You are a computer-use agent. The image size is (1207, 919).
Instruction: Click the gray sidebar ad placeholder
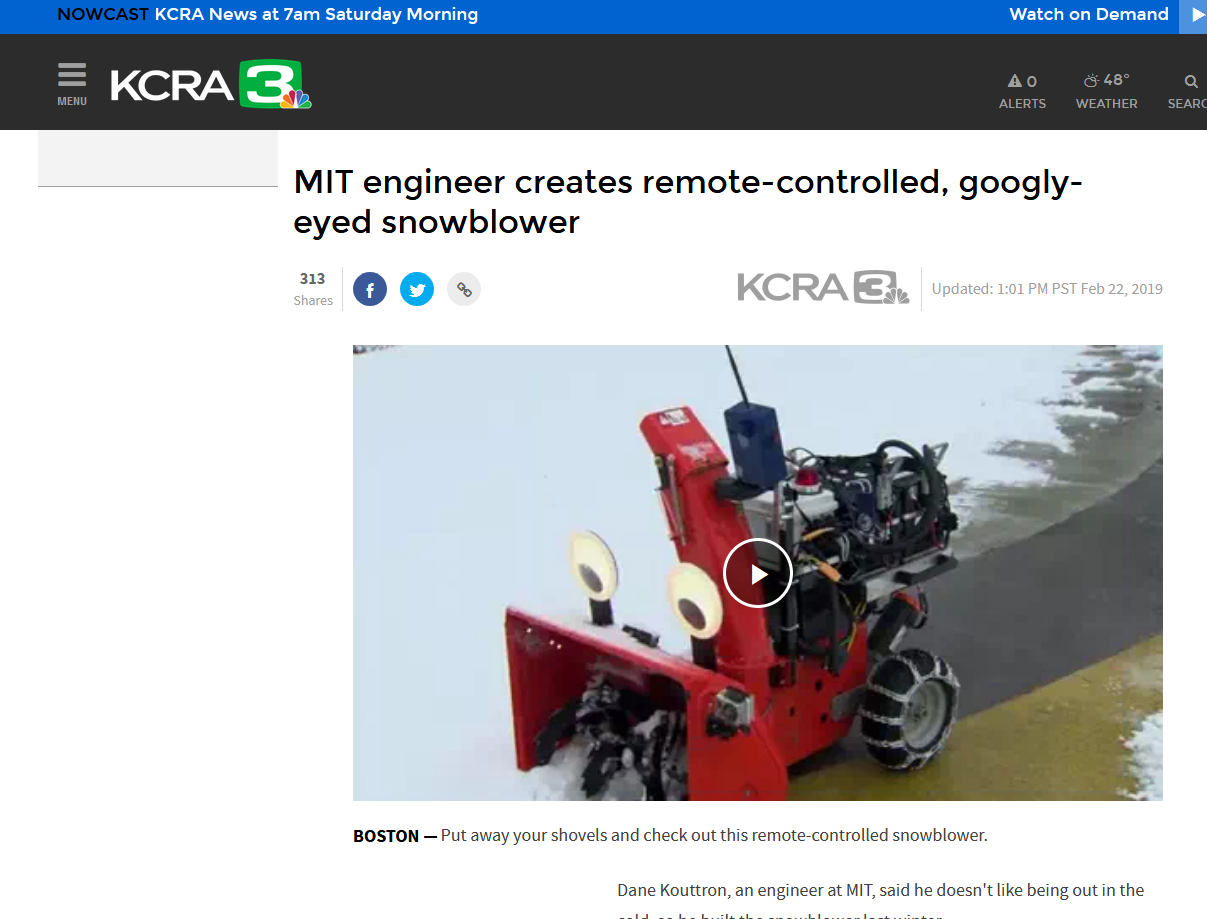(x=158, y=158)
